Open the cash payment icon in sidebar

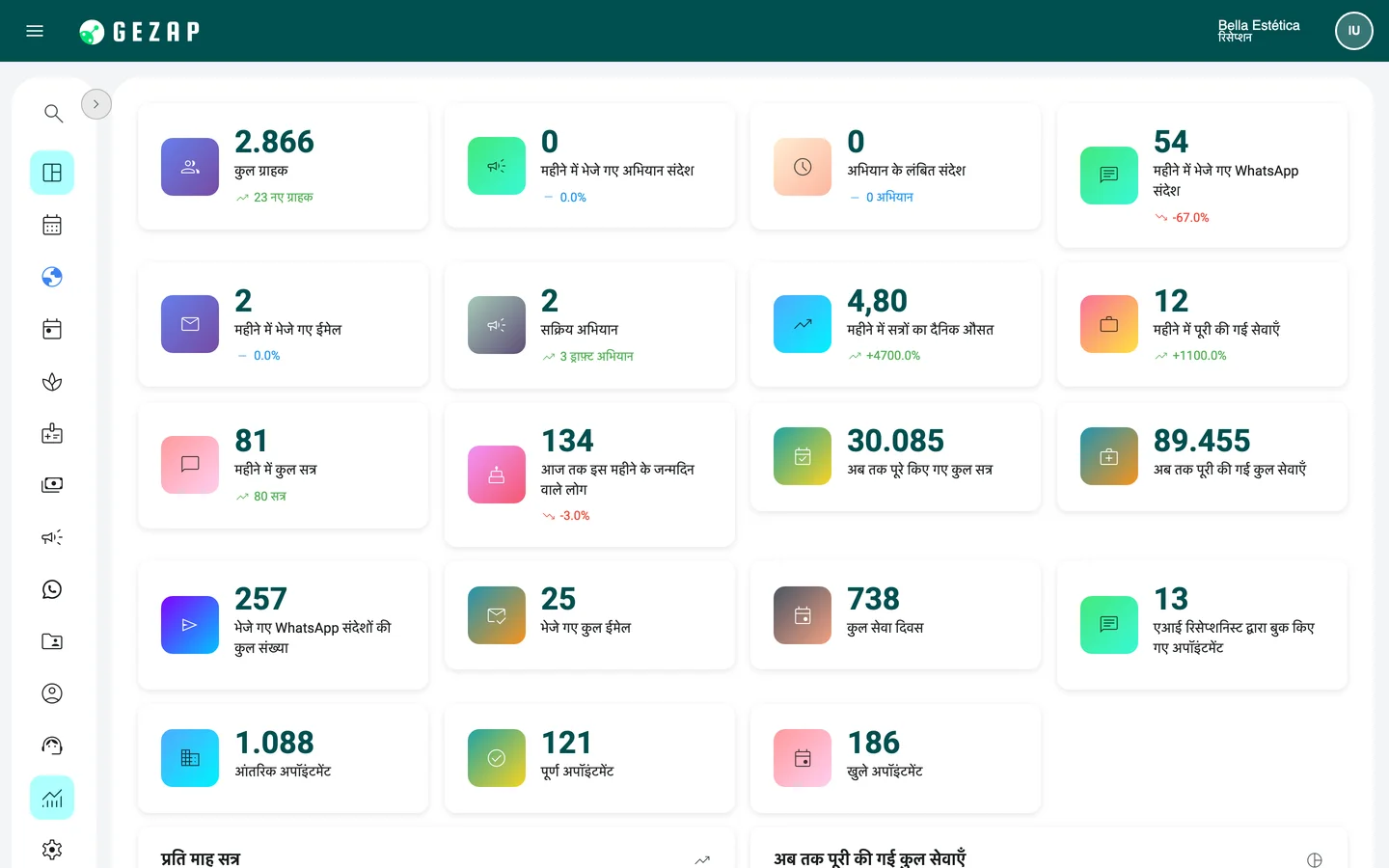click(52, 485)
